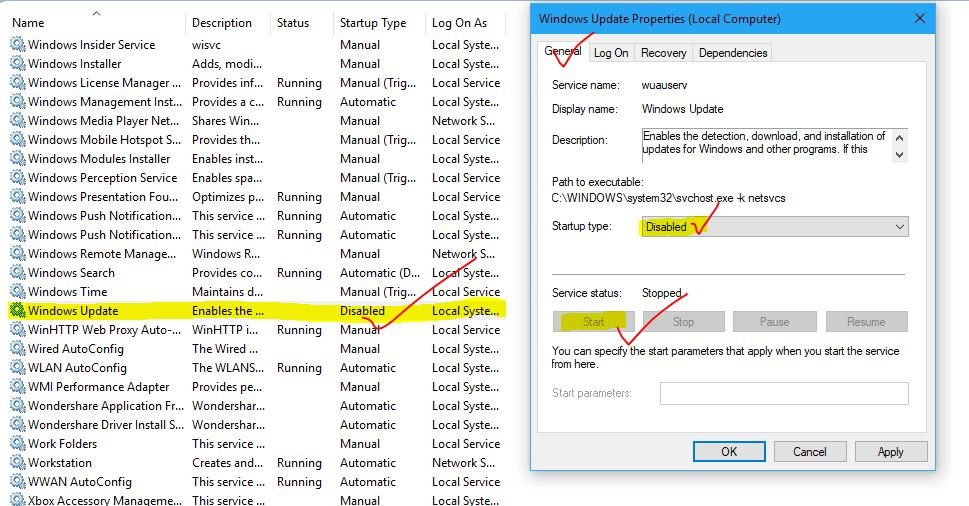
Task: Open the Startup type dropdown
Action: (775, 227)
